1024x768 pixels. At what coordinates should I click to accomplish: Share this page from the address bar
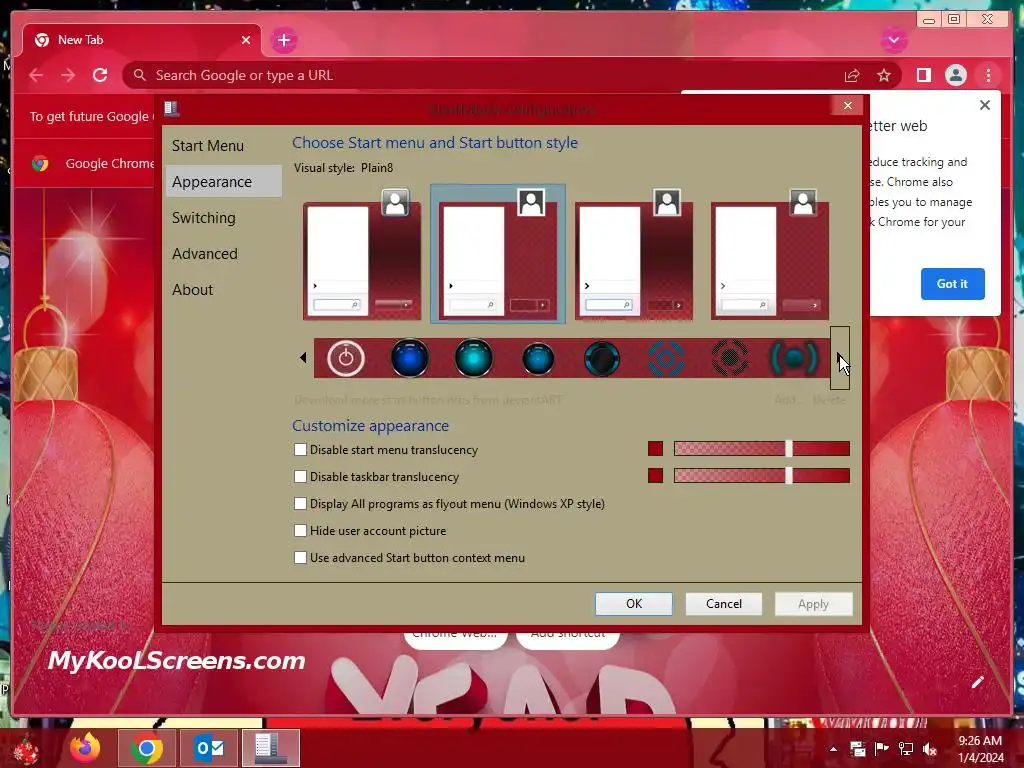[852, 76]
